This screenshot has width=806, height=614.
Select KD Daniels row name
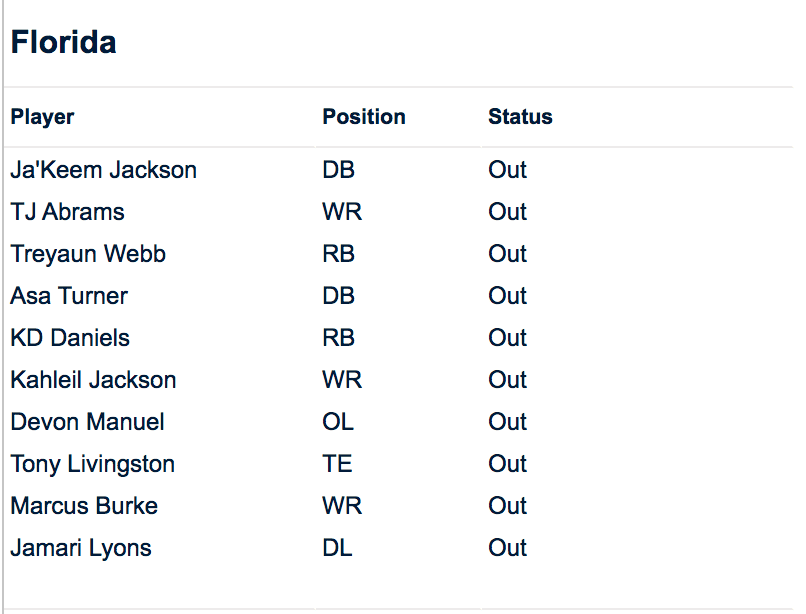coord(70,338)
